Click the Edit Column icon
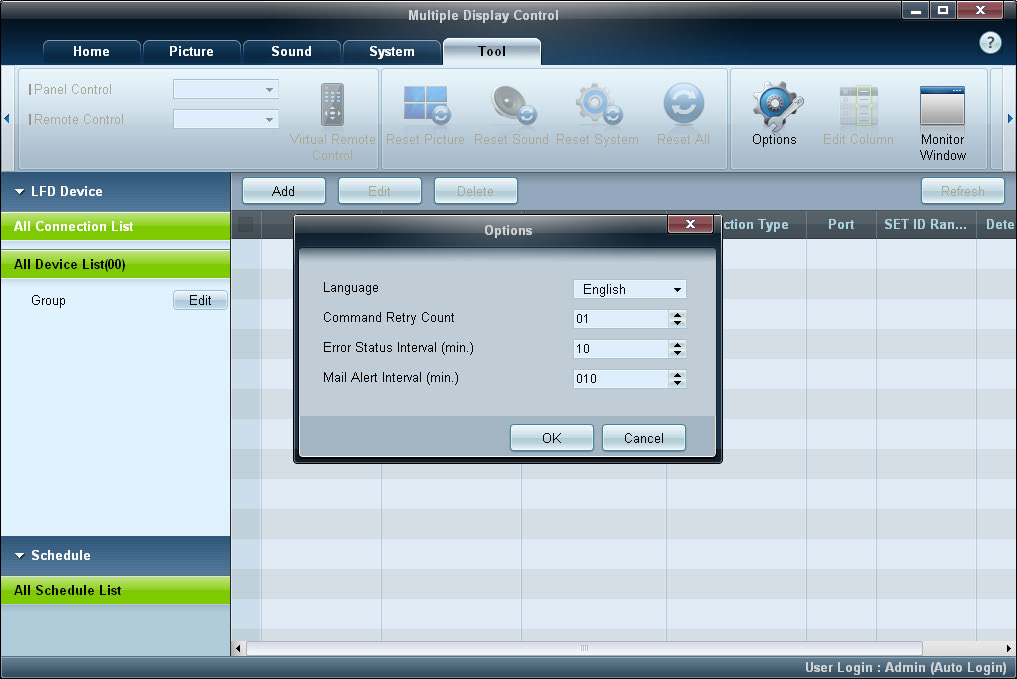Viewport: 1017px width, 679px height. (x=858, y=106)
